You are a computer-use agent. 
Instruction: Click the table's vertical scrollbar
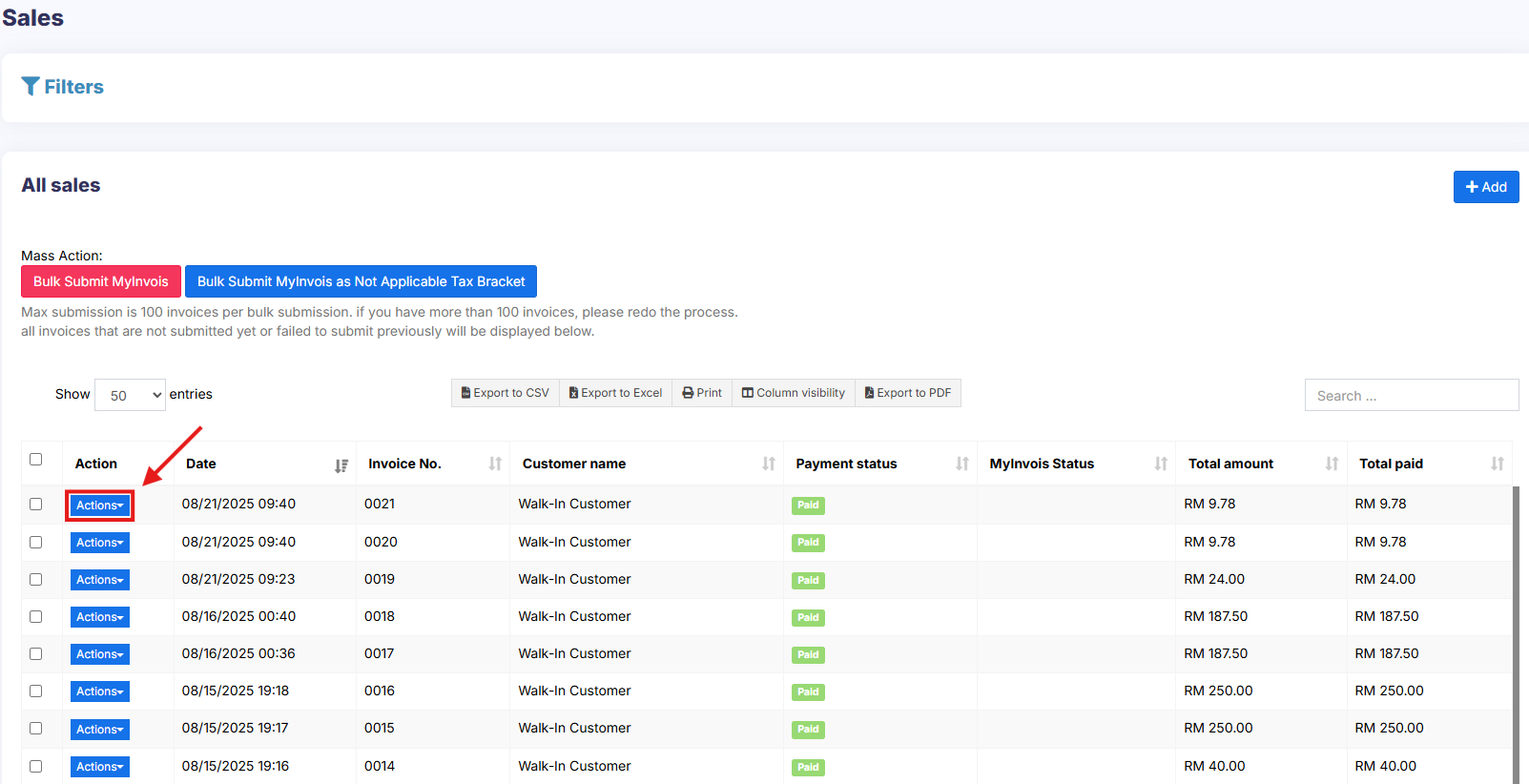coord(1515,629)
